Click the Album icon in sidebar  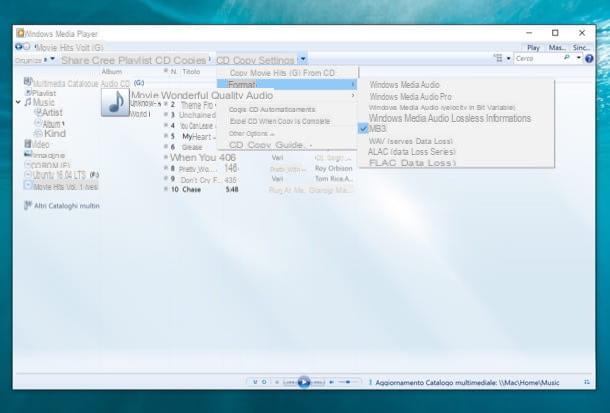pyautogui.click(x=38, y=123)
